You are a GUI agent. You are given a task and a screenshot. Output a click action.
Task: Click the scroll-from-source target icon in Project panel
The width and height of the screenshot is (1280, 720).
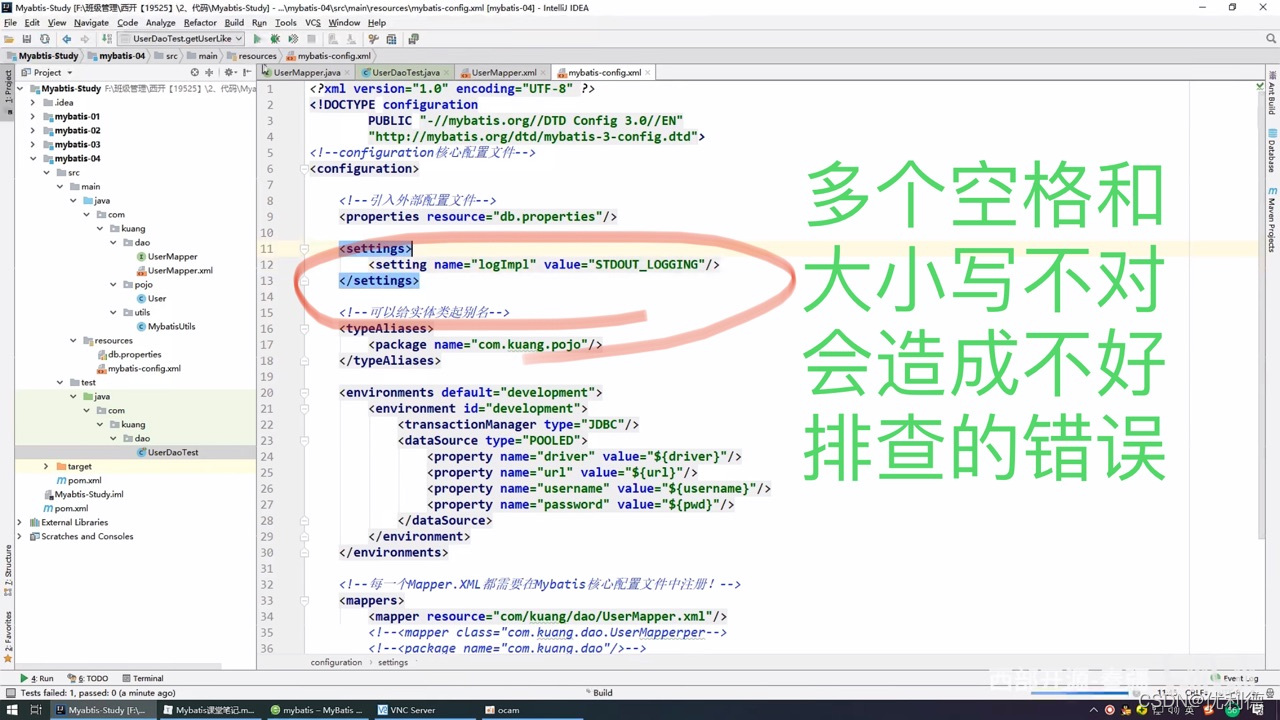point(194,72)
